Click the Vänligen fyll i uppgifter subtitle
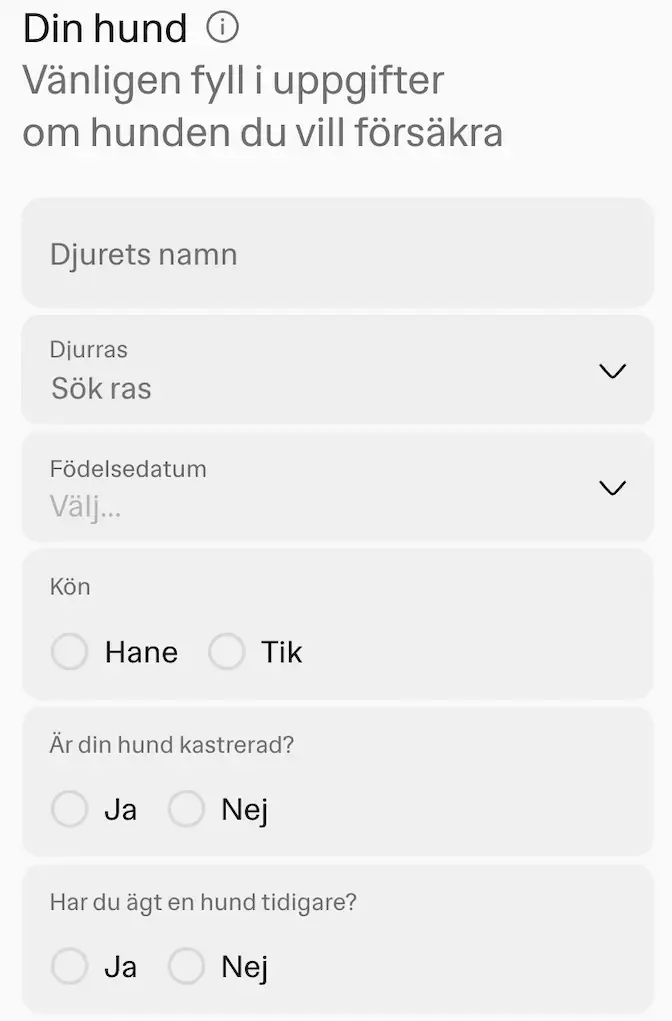The height and width of the screenshot is (1021, 672). (233, 80)
